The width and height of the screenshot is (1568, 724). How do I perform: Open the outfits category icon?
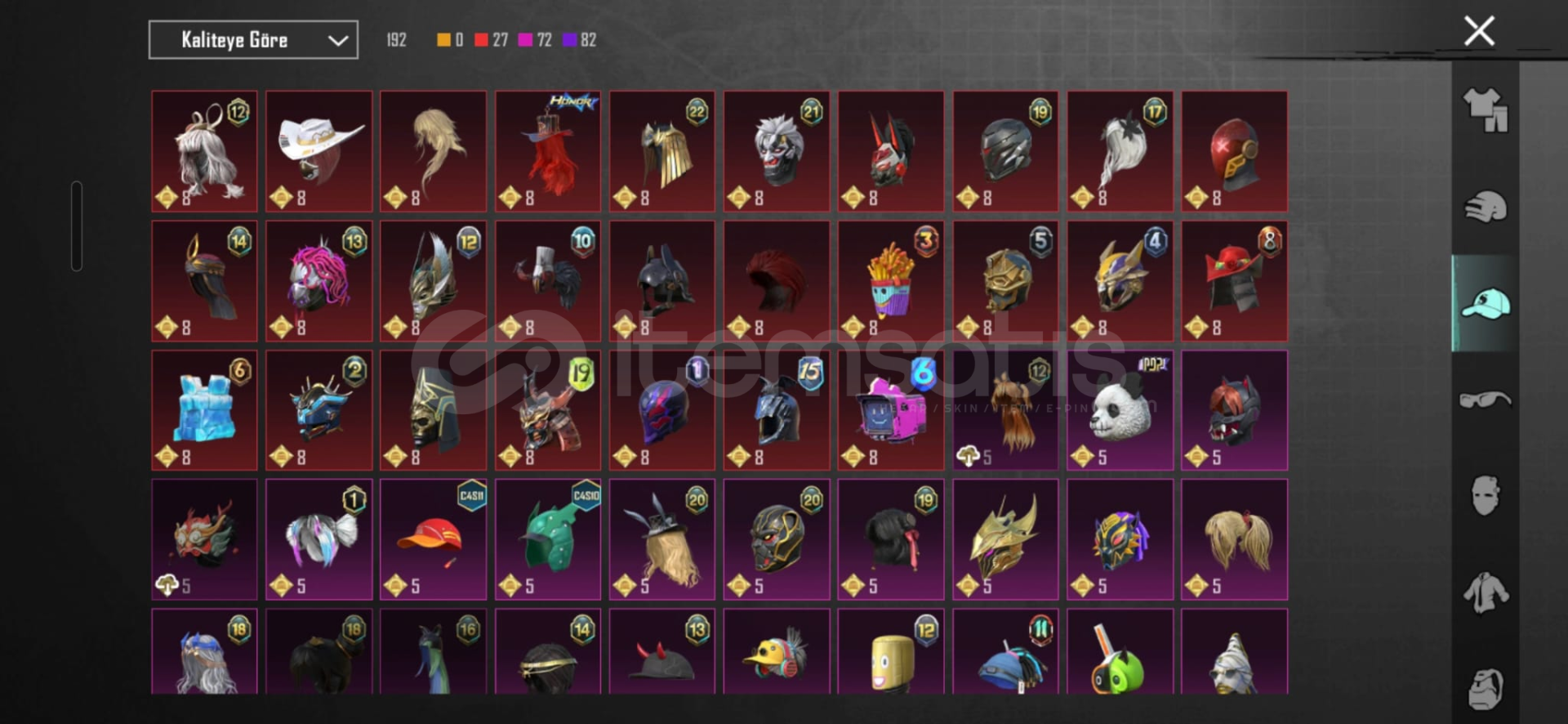(x=1486, y=109)
